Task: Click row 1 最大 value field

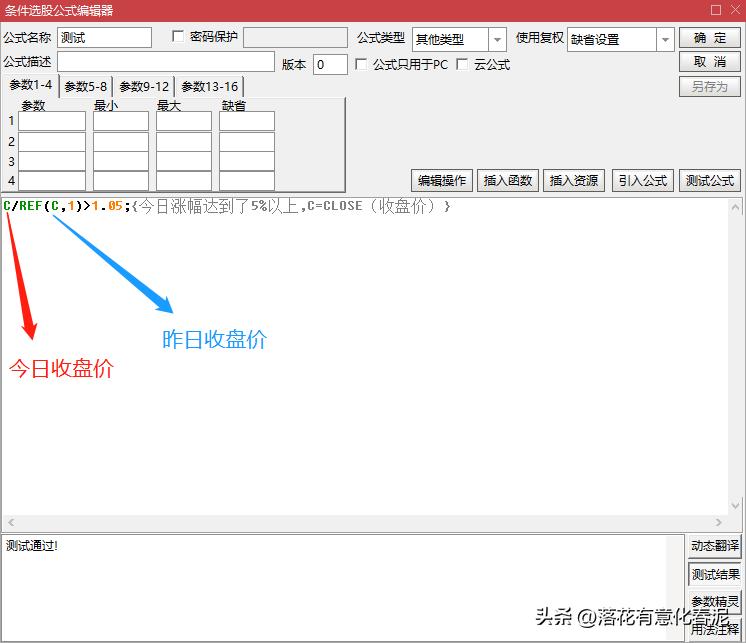Action: (x=184, y=121)
